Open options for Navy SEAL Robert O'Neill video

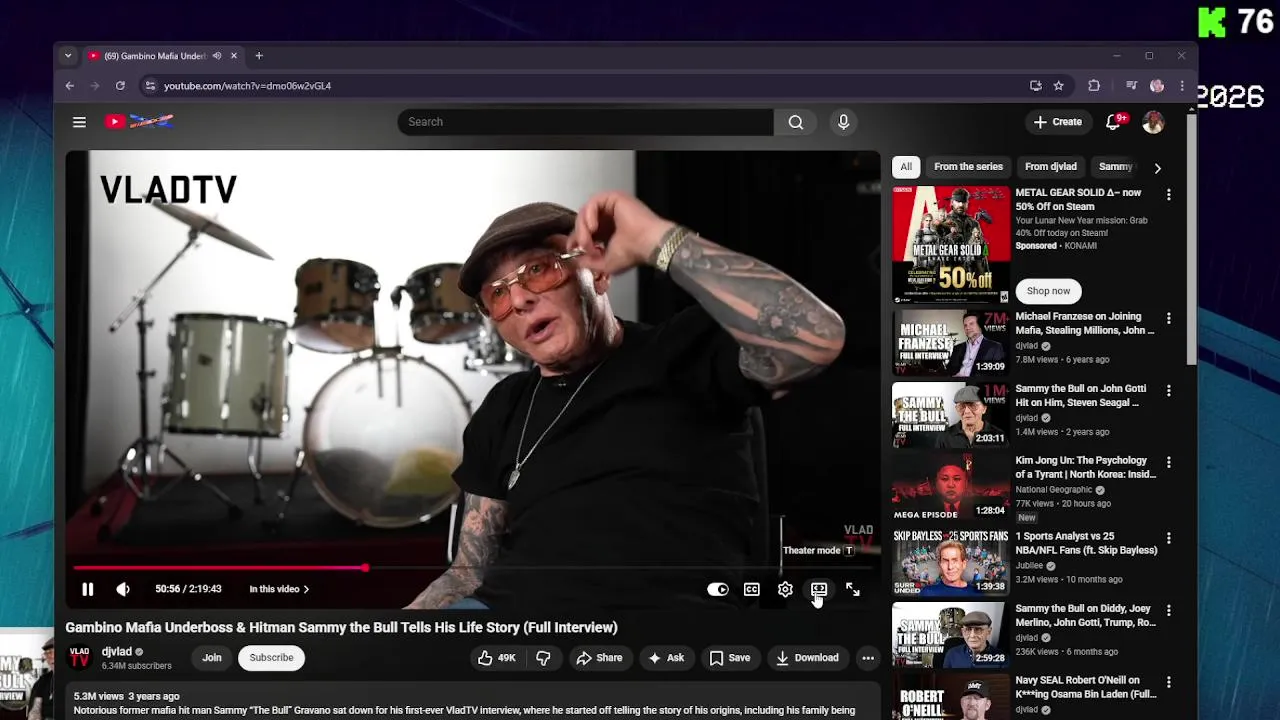point(1168,682)
